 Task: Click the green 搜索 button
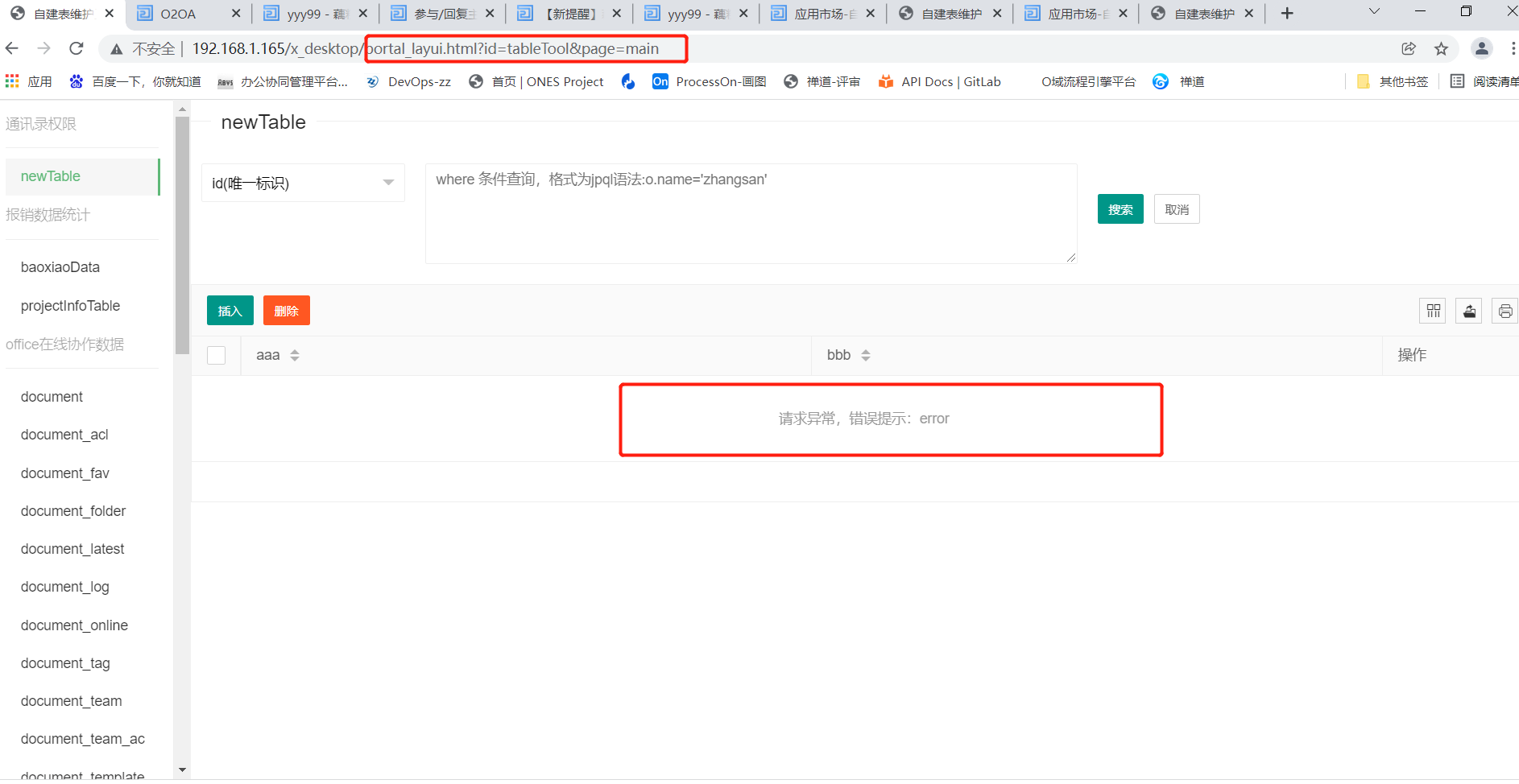click(1120, 209)
